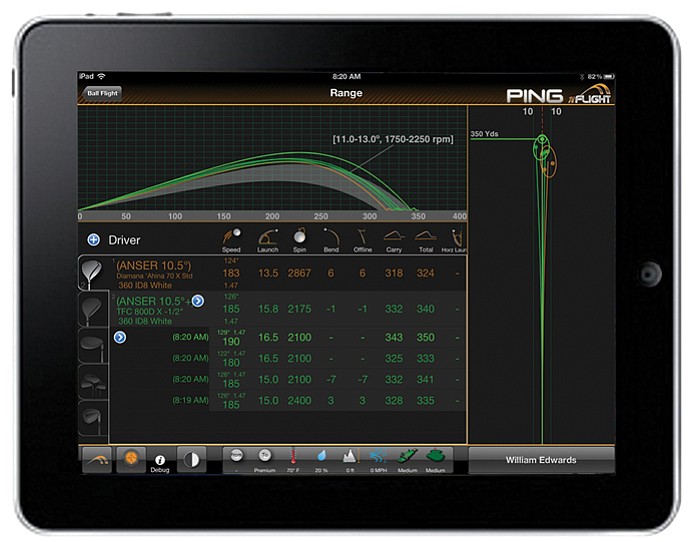
Task: Tap the Ball Flight back button
Action: coord(101,93)
